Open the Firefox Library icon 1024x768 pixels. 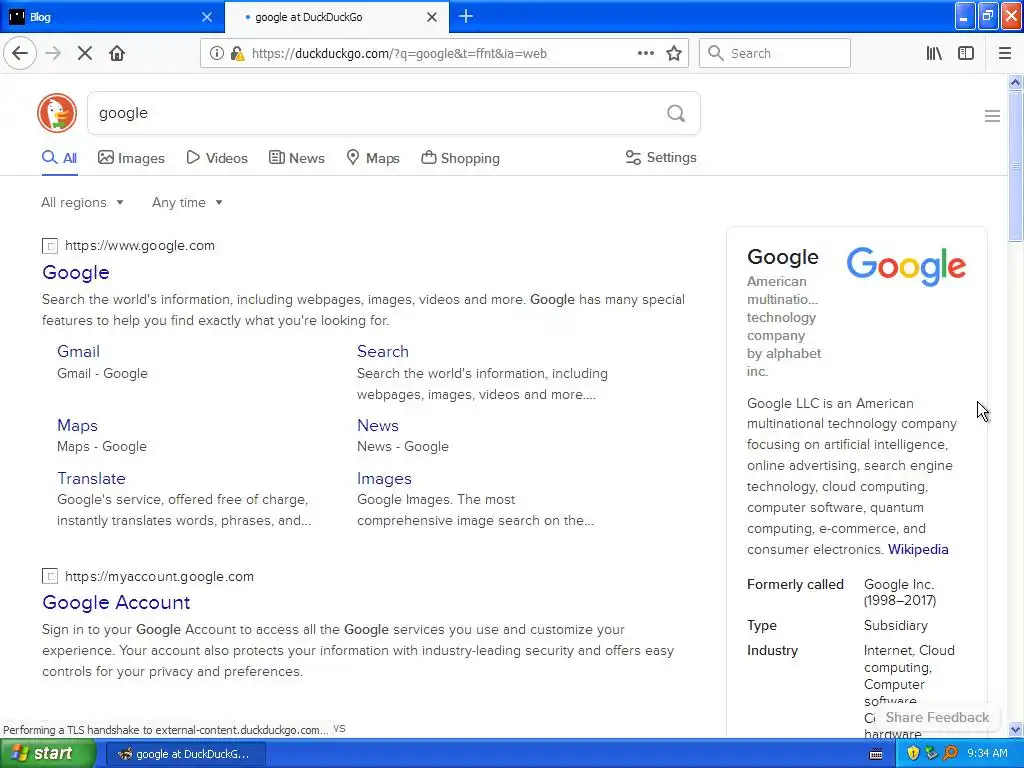click(934, 53)
